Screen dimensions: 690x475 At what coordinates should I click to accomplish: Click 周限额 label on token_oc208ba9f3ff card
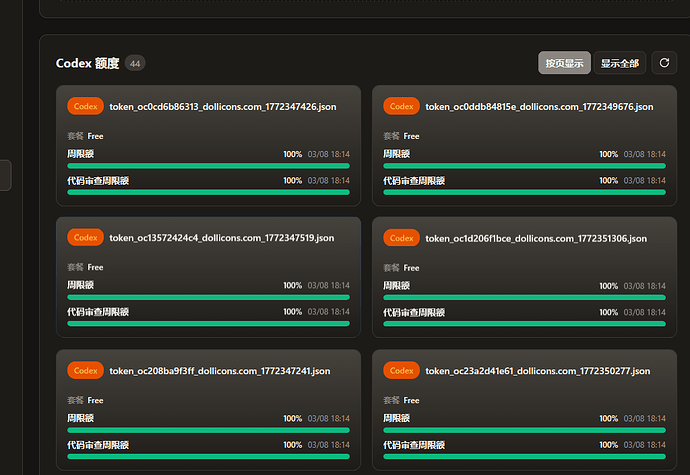[x=81, y=418]
